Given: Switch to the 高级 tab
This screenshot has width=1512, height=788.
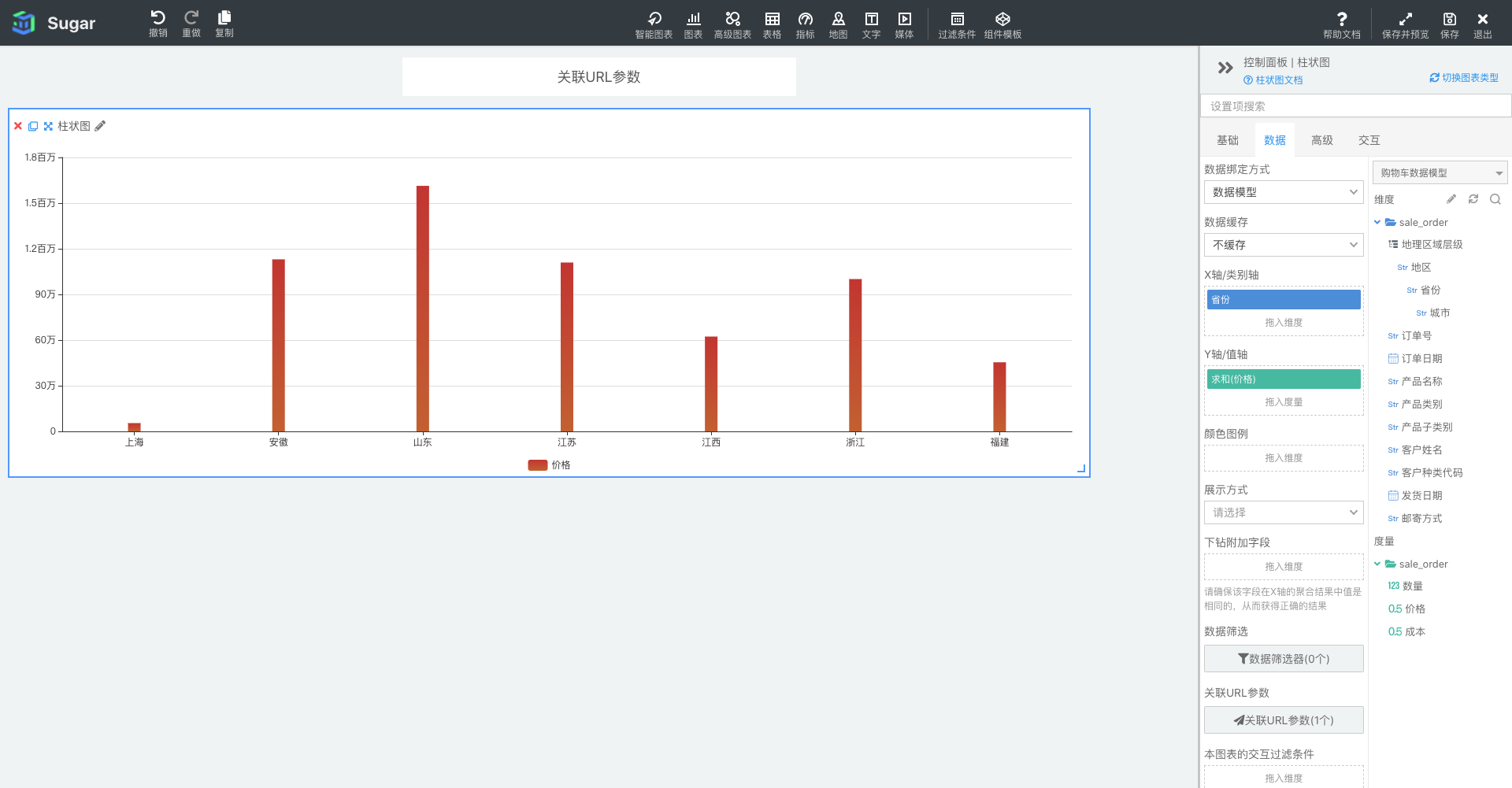Looking at the screenshot, I should [1322, 140].
